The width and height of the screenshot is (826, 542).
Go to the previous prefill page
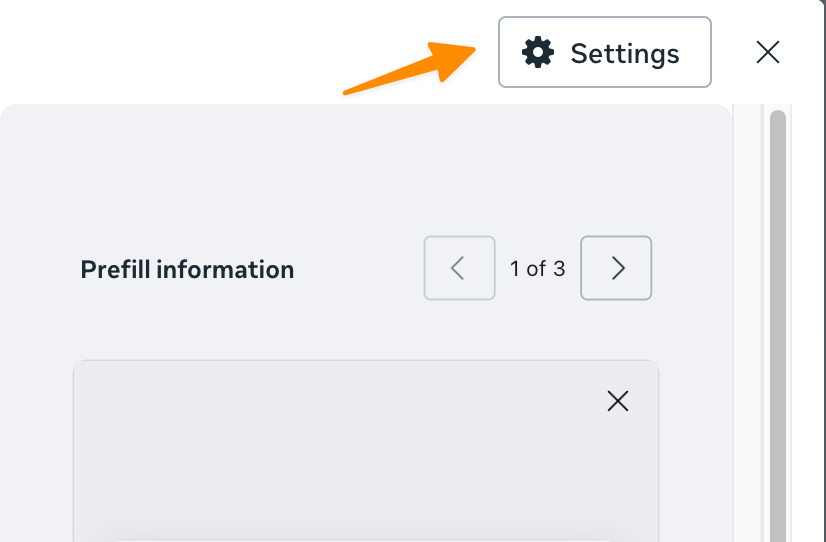click(x=459, y=268)
